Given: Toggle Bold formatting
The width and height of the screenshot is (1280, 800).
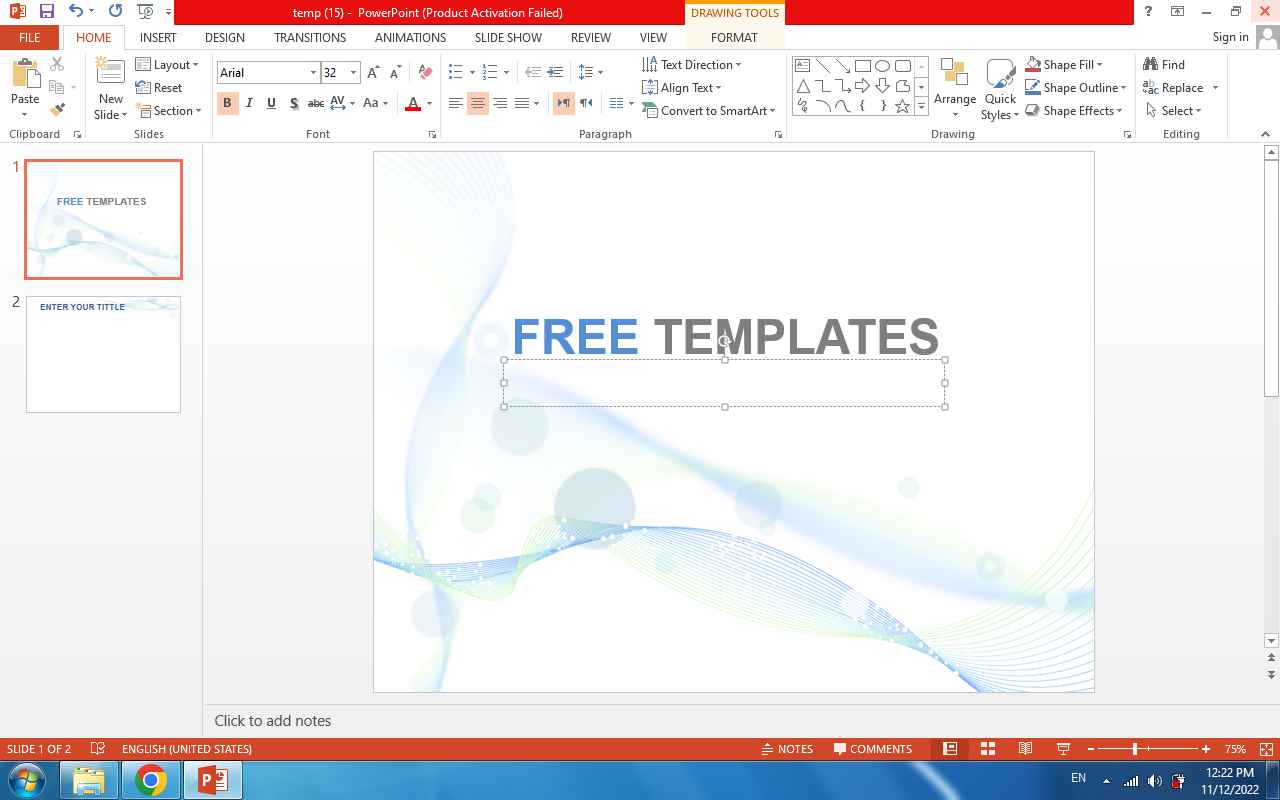Looking at the screenshot, I should (x=227, y=103).
